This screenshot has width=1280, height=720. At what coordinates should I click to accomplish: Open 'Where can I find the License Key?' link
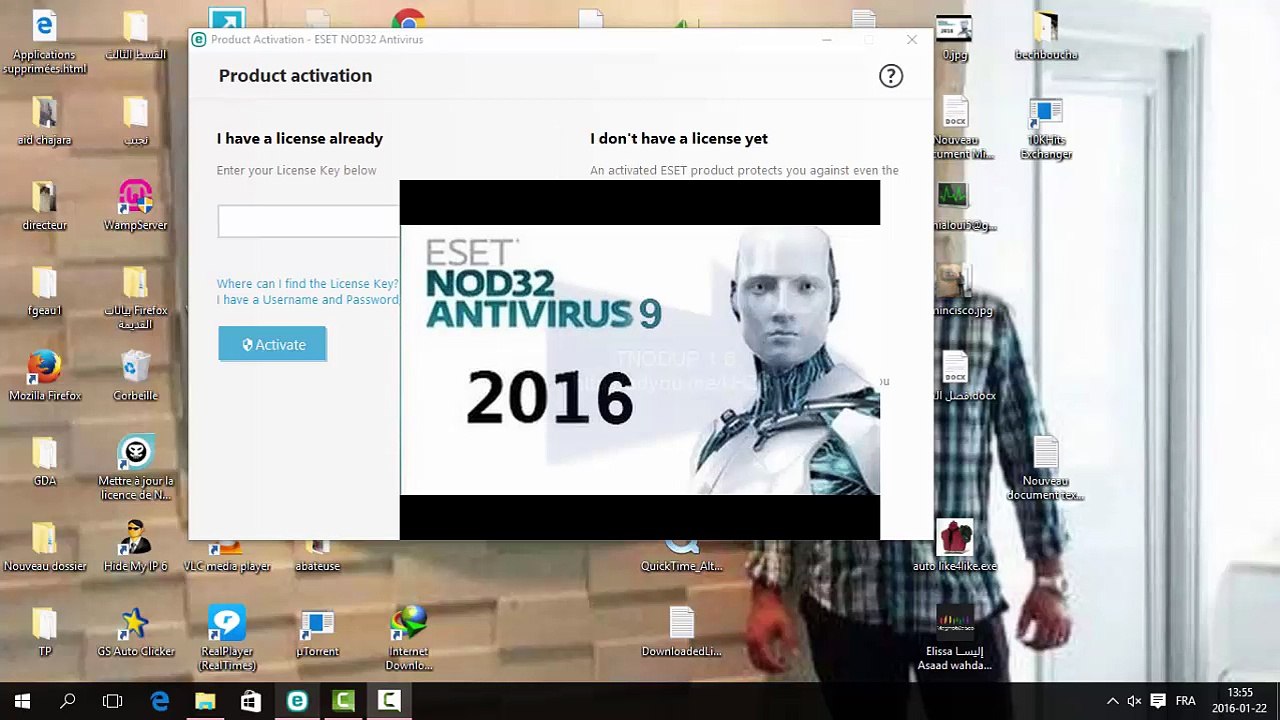pyautogui.click(x=307, y=284)
